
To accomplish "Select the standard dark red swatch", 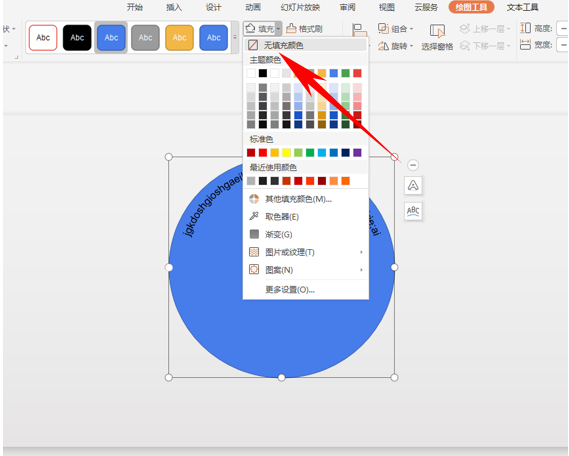I will 251,152.
